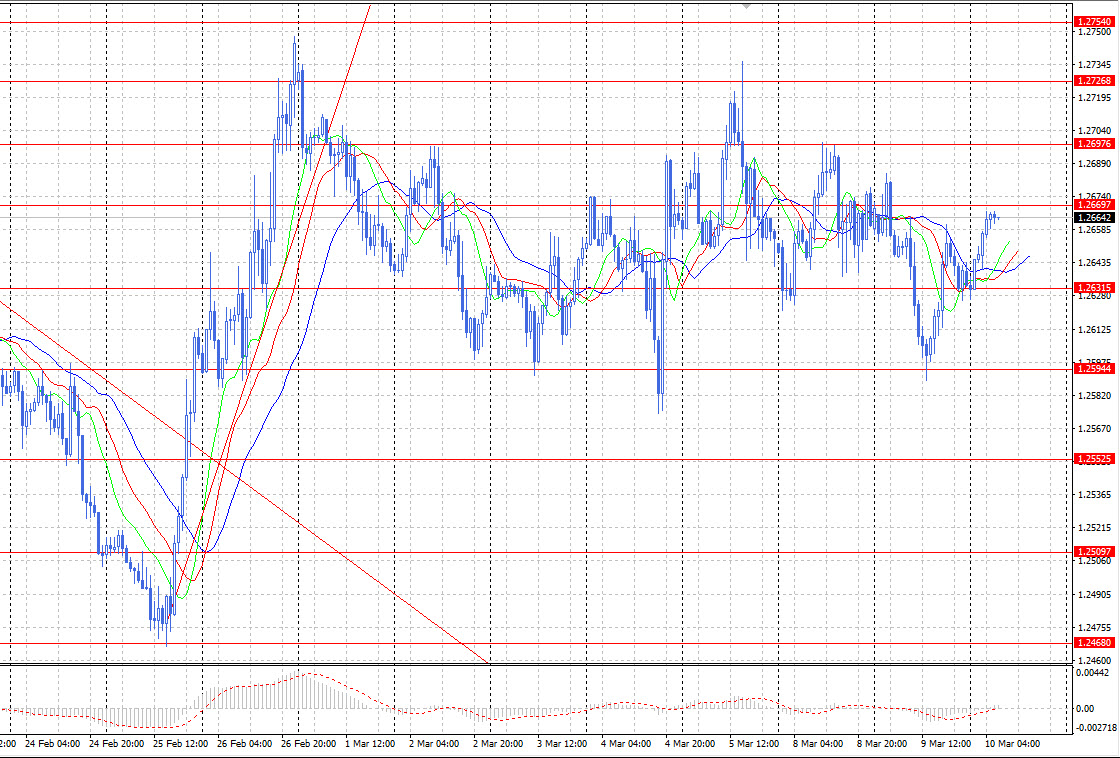1120x758 pixels.
Task: Click 1.25215 on the price scale
Action: (x=1094, y=528)
